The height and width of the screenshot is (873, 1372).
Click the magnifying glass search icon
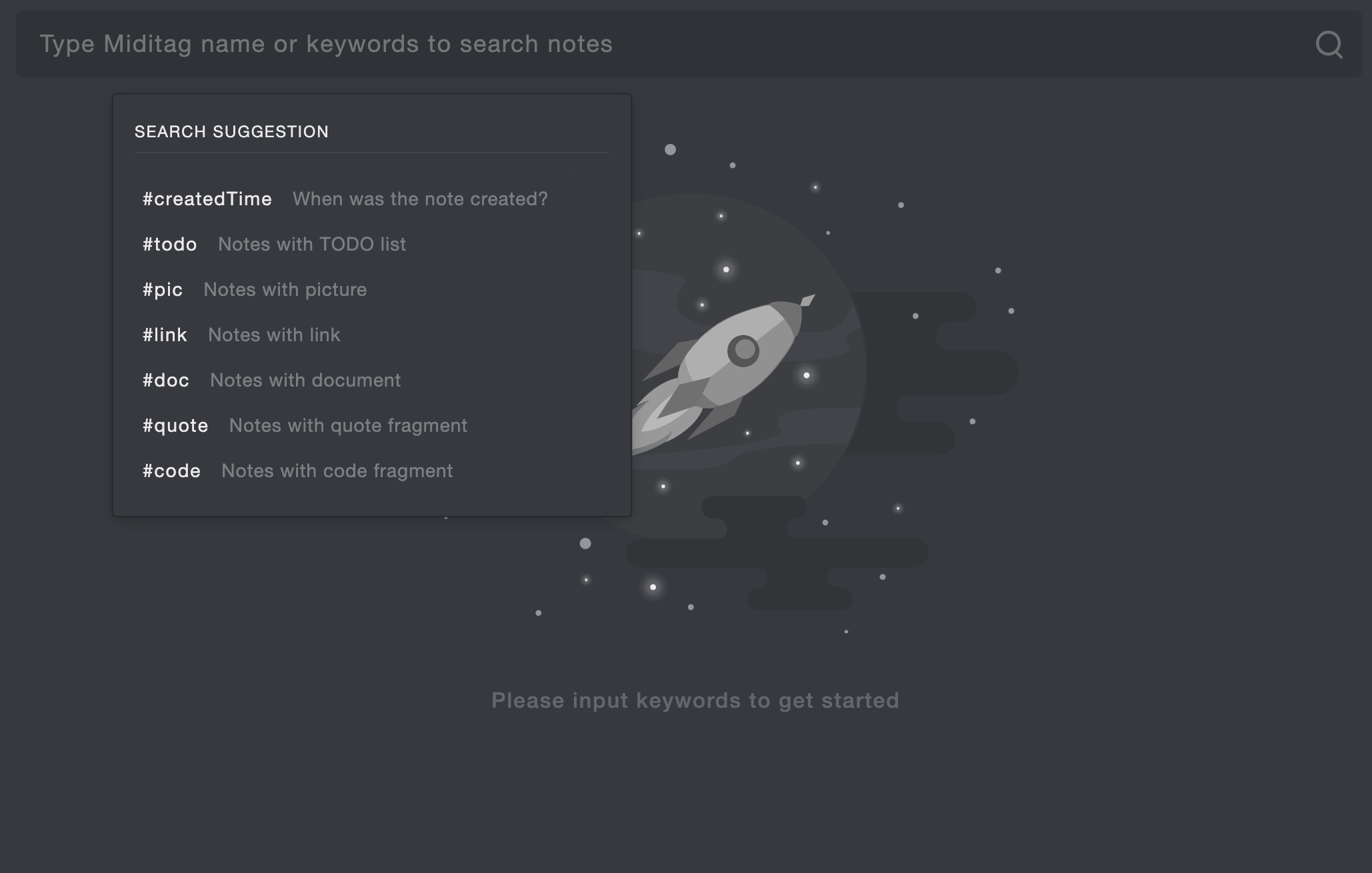click(x=1329, y=45)
